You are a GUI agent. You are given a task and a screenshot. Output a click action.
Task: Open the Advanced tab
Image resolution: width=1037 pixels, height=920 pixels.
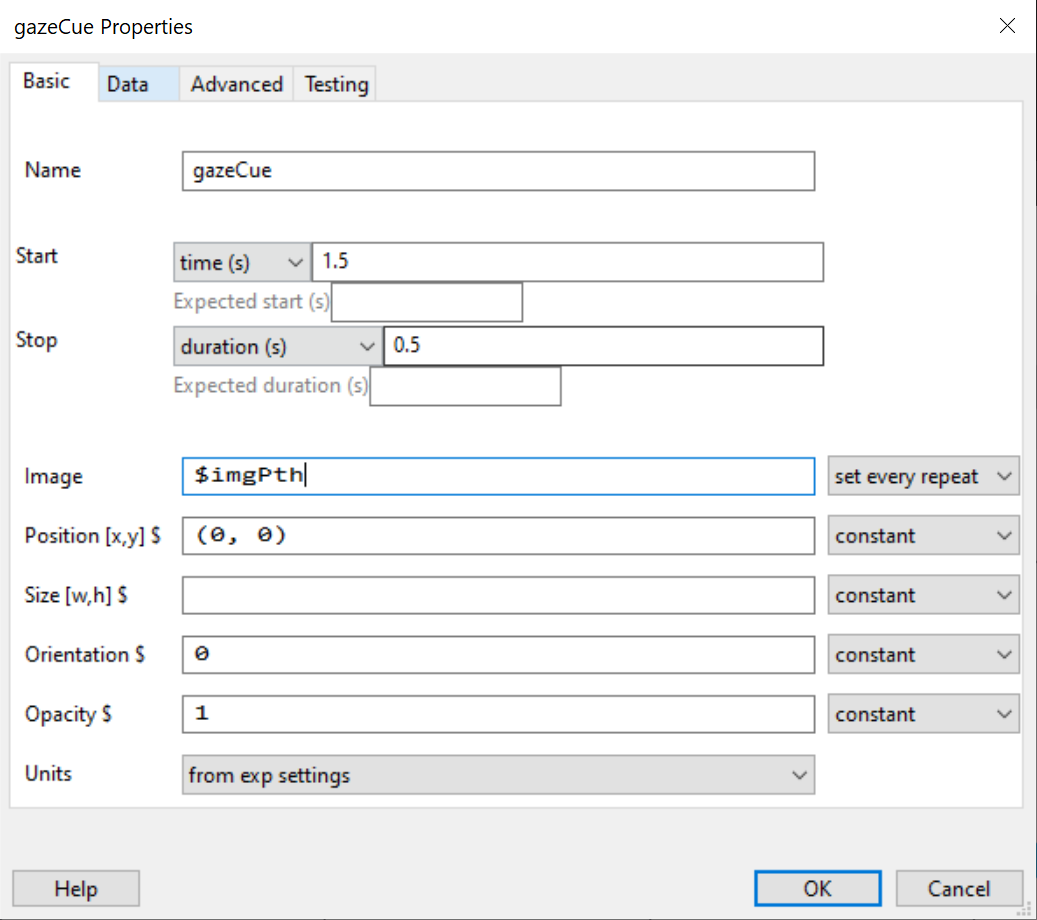click(x=237, y=84)
